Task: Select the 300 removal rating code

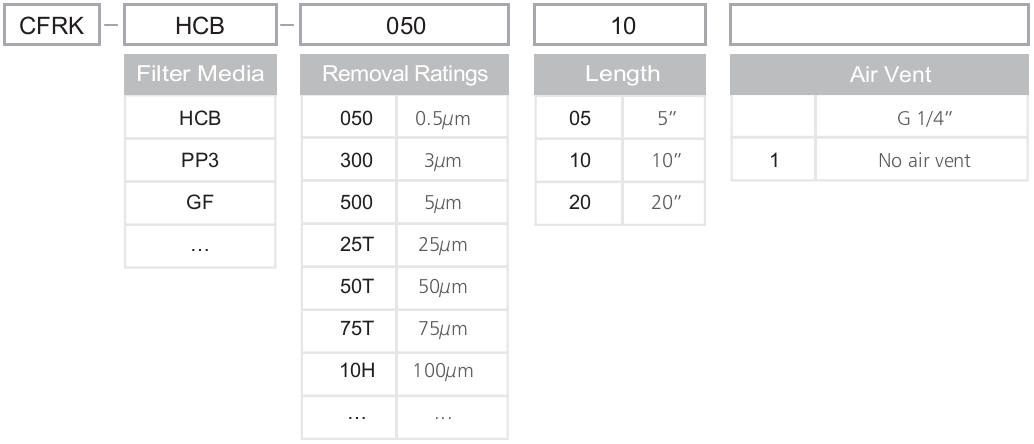Action: [349, 161]
